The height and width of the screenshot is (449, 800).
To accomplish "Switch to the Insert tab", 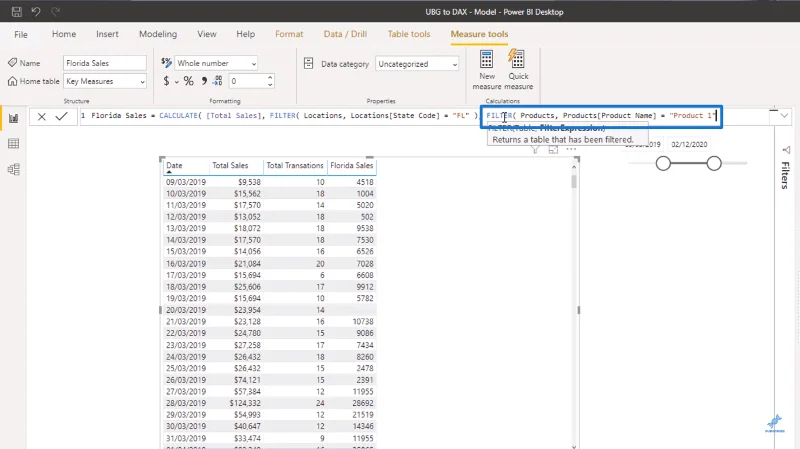I will click(107, 34).
